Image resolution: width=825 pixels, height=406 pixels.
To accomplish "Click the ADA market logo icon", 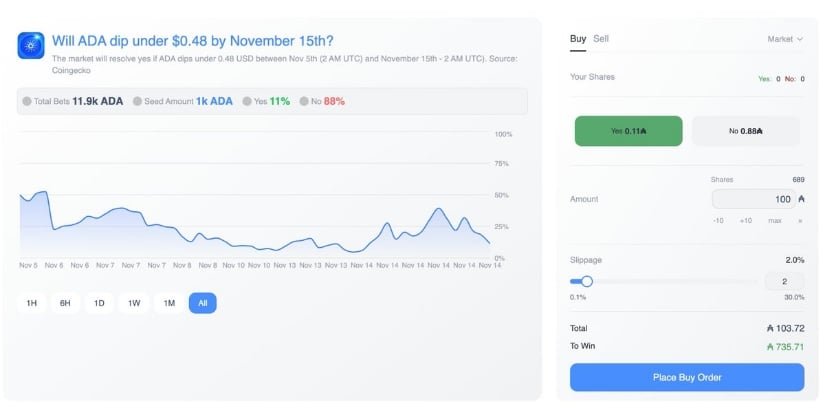I will pos(31,44).
